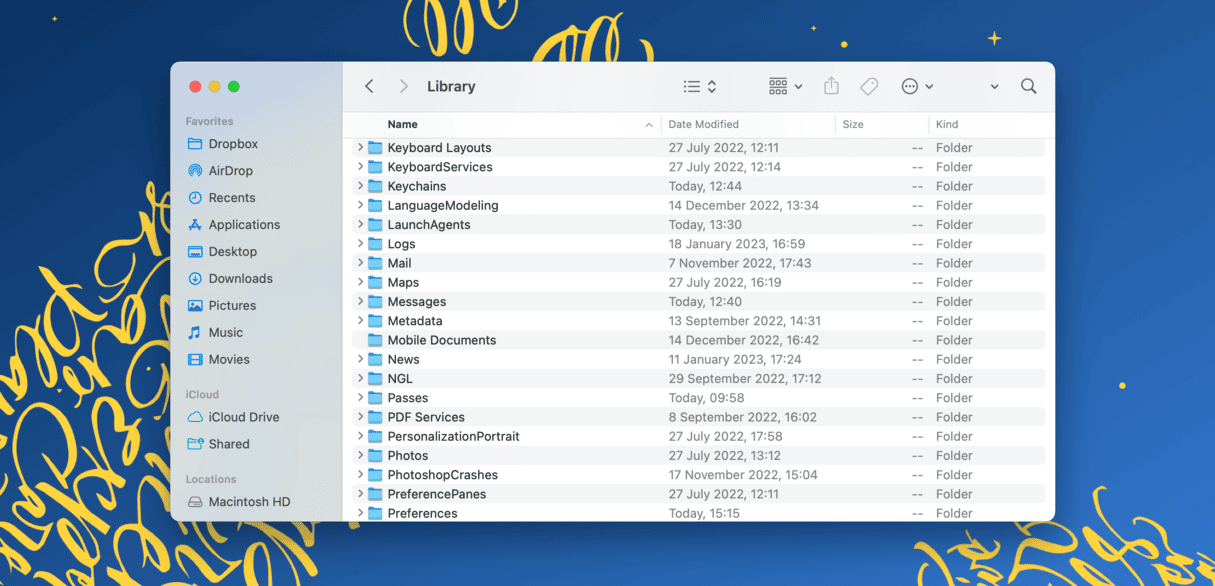Select the Messages folder icon
The height and width of the screenshot is (586, 1215).
[375, 302]
